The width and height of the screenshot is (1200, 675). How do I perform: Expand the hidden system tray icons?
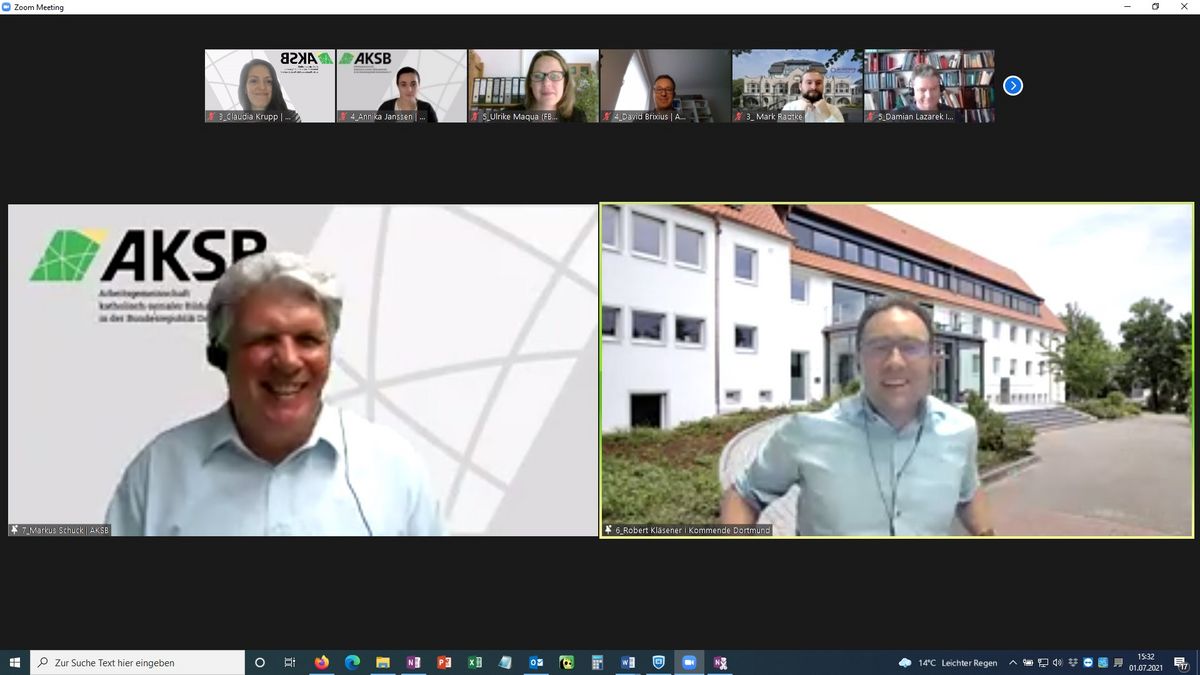(1013, 662)
